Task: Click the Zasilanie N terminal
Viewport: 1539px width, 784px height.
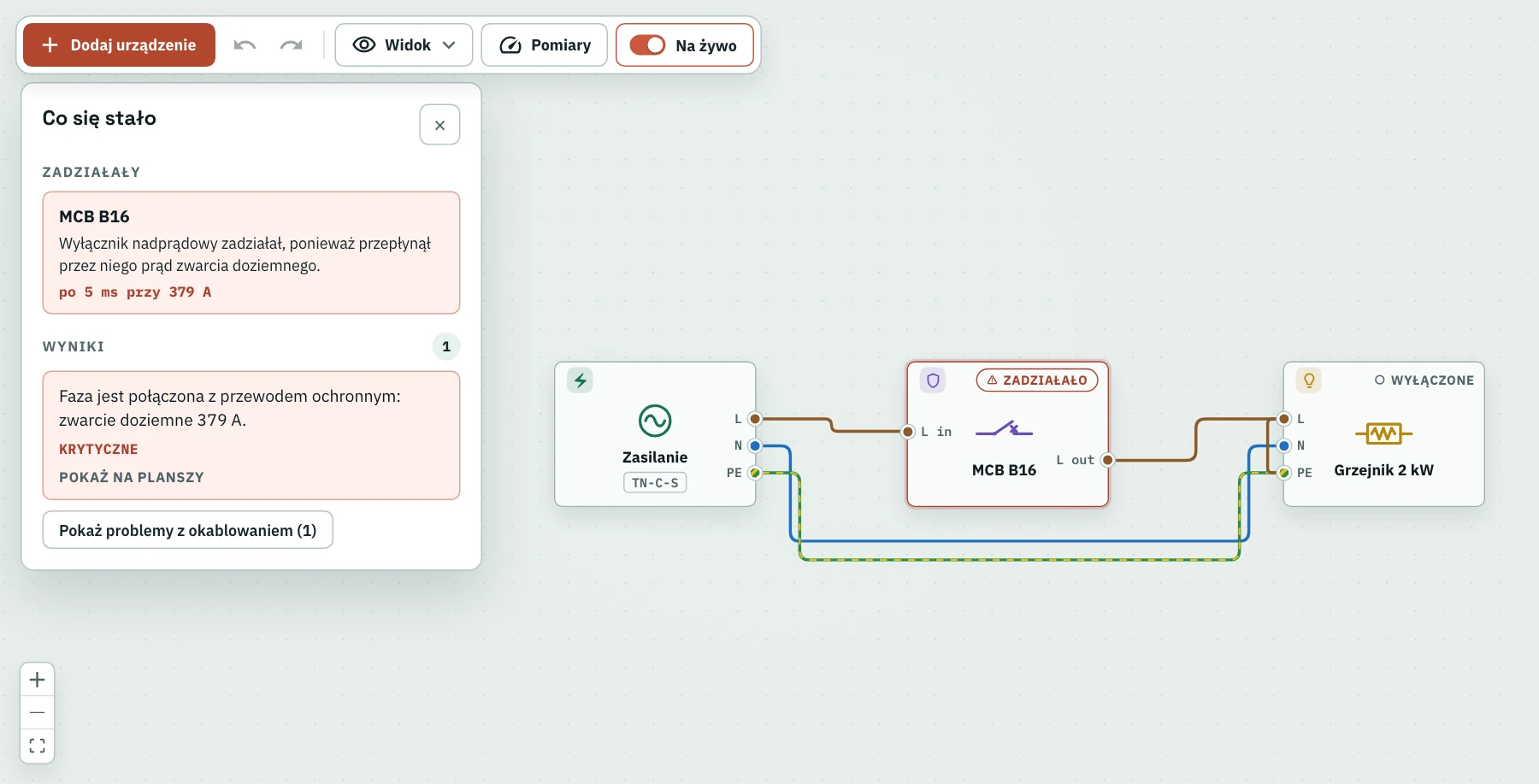Action: tap(755, 445)
